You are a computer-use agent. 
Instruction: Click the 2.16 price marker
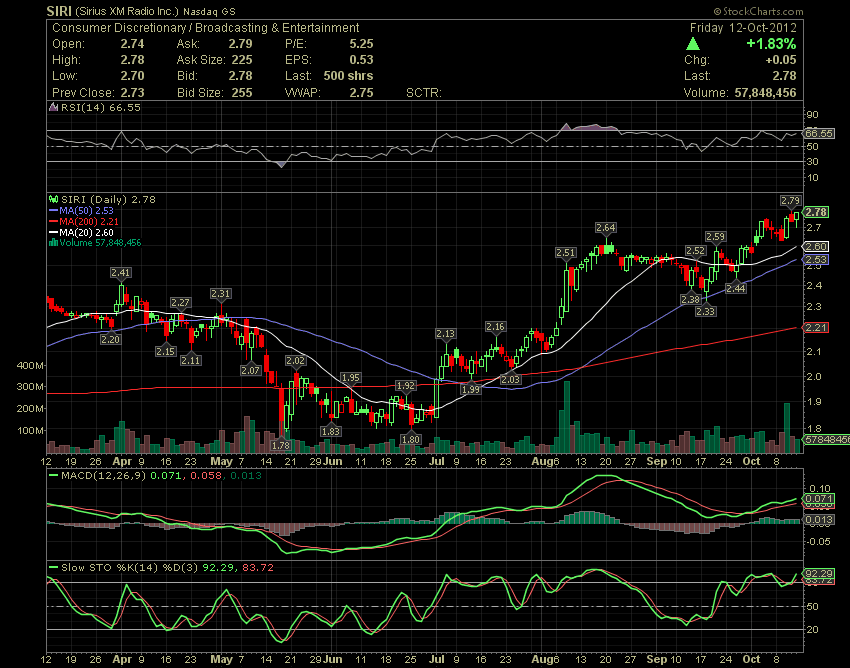click(495, 326)
